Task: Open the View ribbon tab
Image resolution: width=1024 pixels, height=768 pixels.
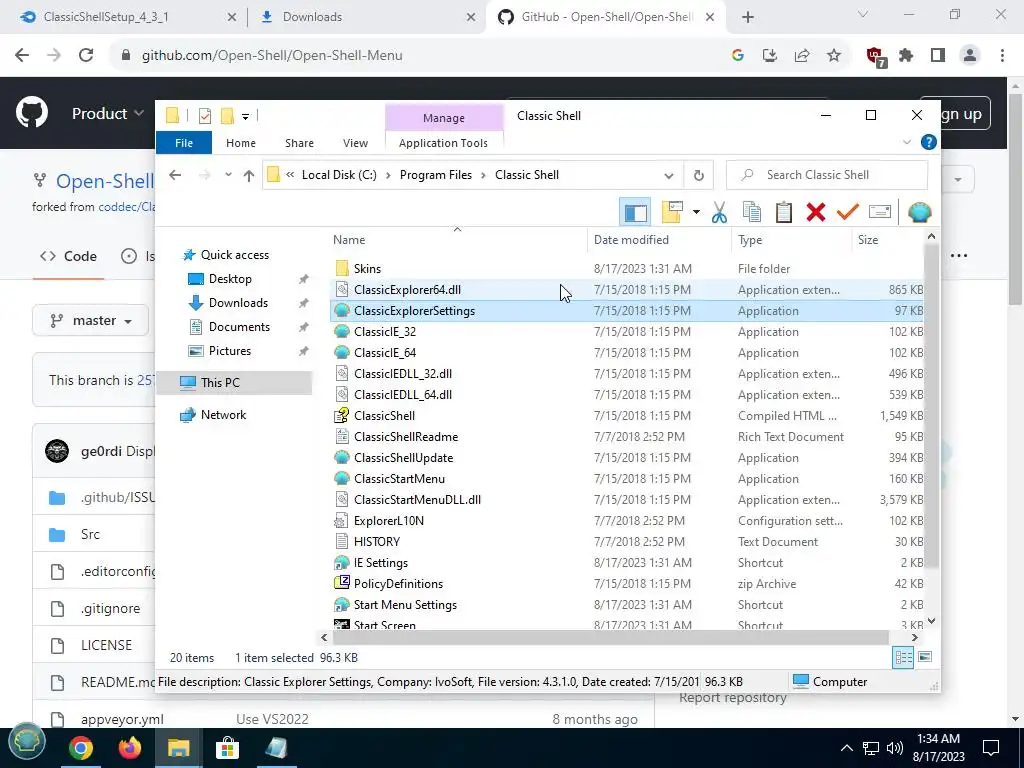Action: click(355, 143)
